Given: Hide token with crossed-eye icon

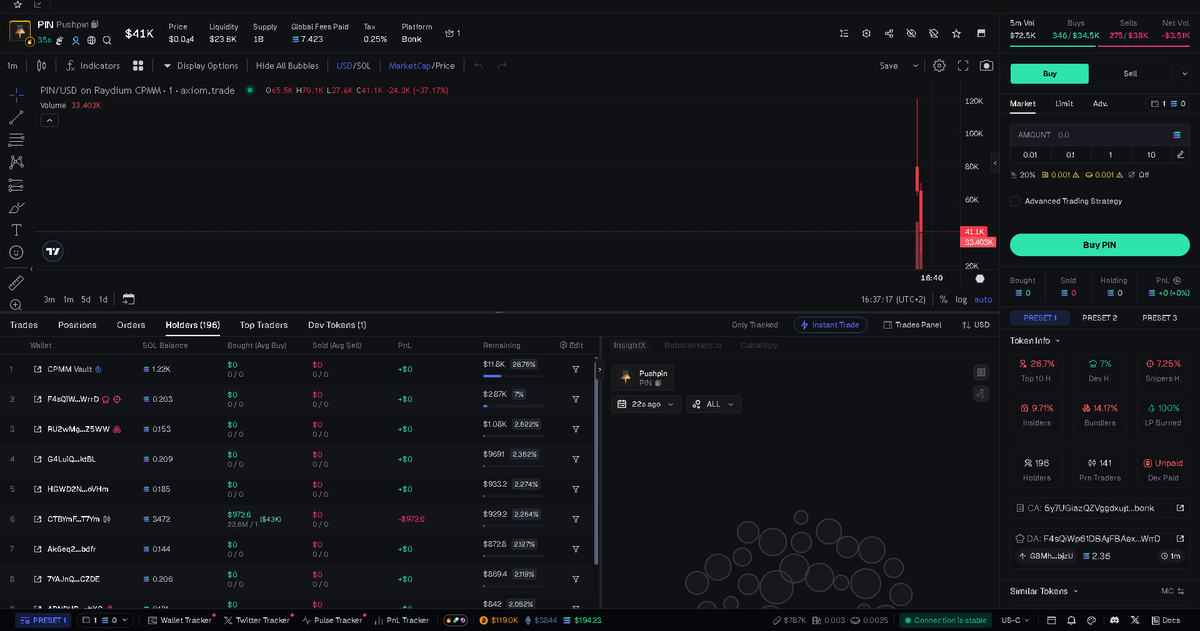Looking at the screenshot, I should click(911, 33).
